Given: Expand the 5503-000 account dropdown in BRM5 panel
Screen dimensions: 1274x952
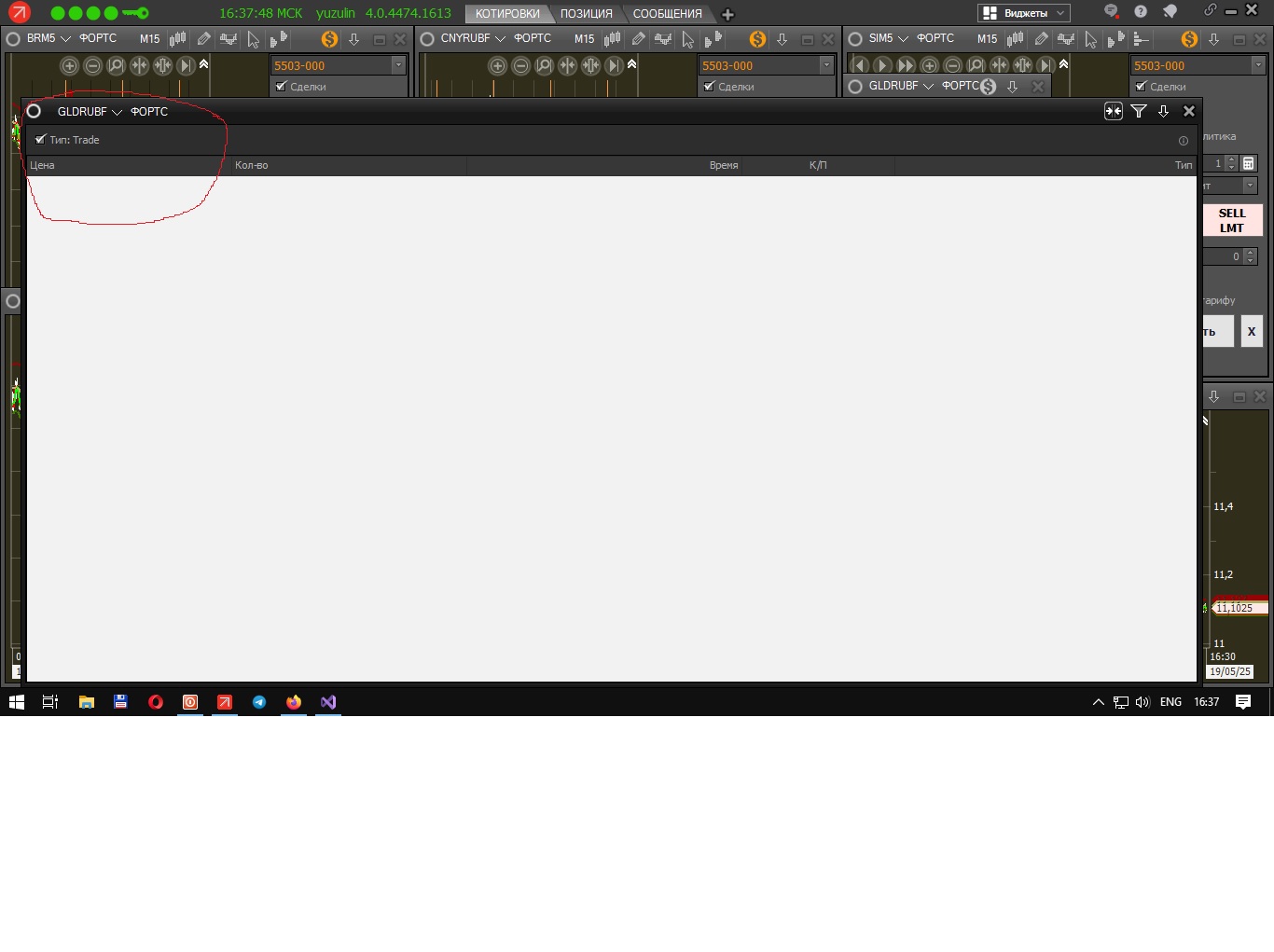Looking at the screenshot, I should click(x=398, y=65).
